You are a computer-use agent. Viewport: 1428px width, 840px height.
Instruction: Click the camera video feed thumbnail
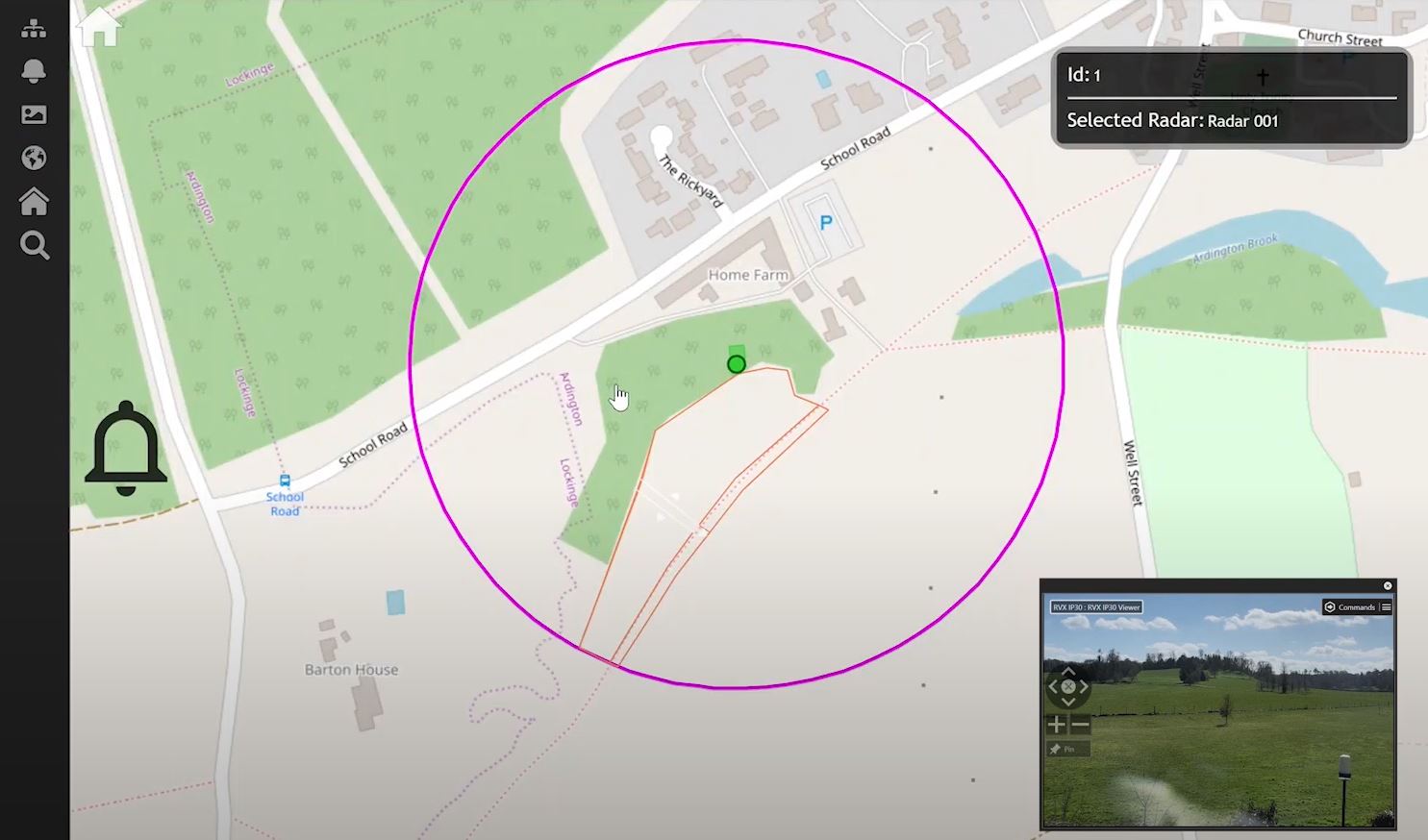tap(1218, 710)
